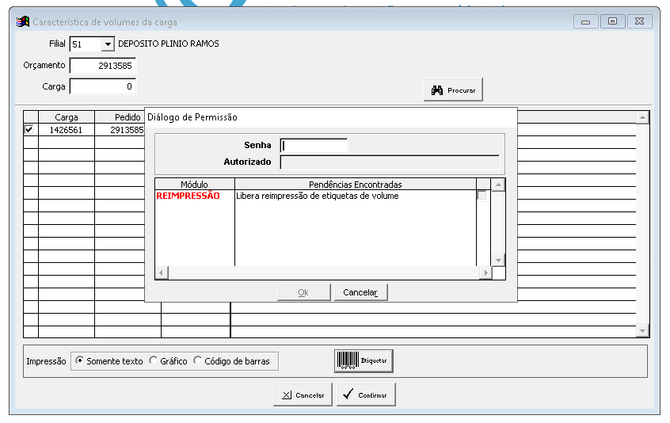The image size is (670, 423).
Task: Click the Módulo column header
Action: [194, 185]
